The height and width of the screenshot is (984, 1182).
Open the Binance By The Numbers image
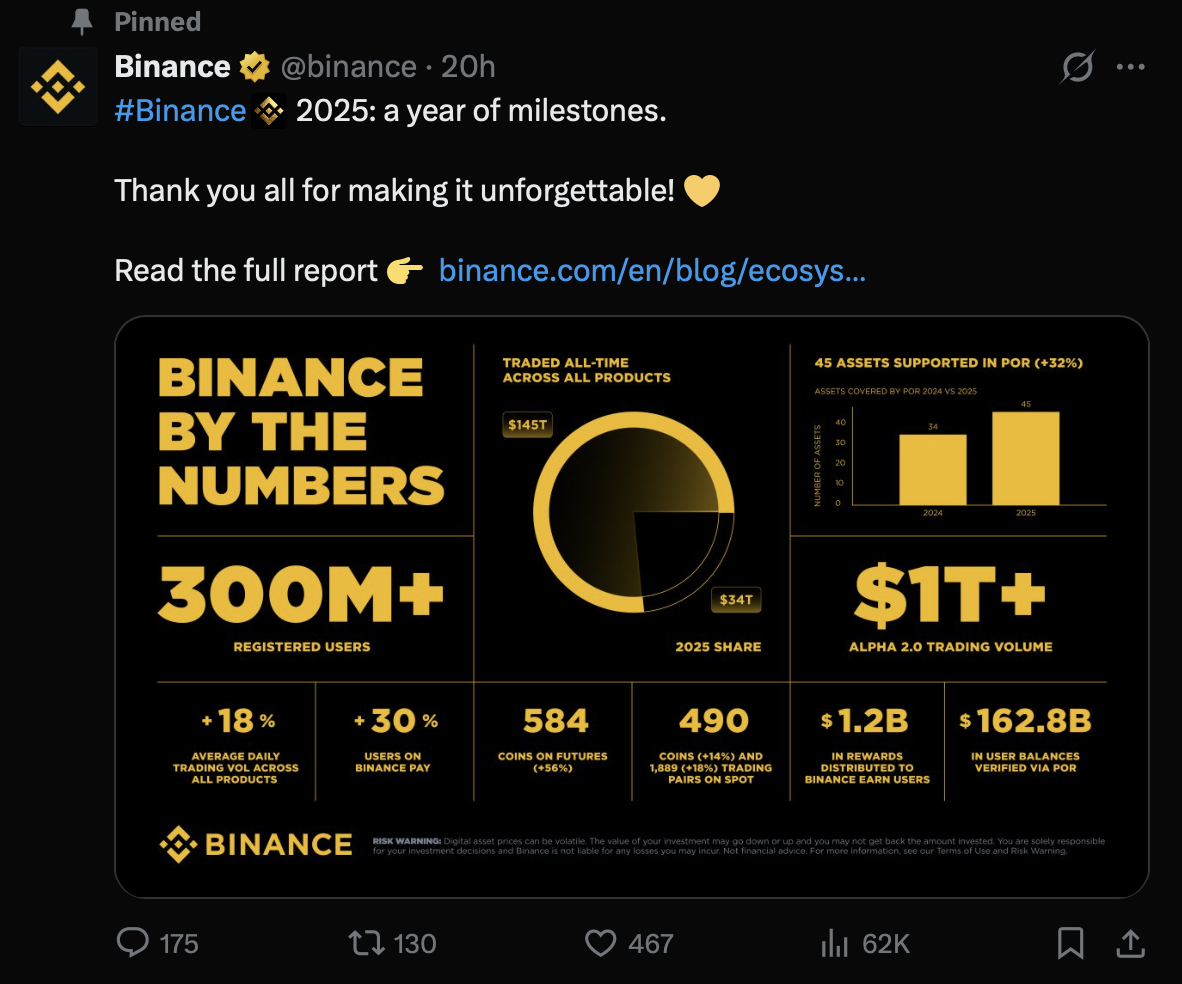point(631,606)
